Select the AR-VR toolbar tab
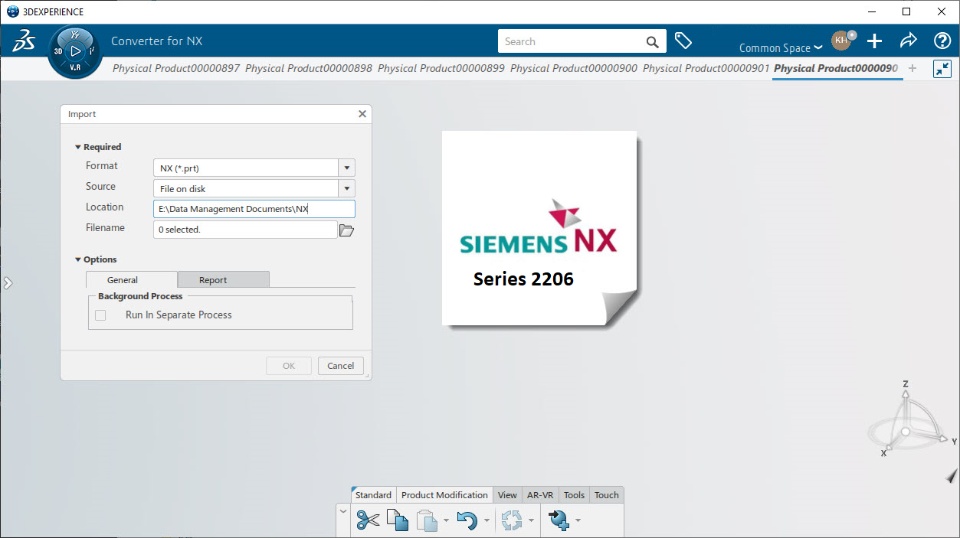The image size is (960, 538). point(540,495)
